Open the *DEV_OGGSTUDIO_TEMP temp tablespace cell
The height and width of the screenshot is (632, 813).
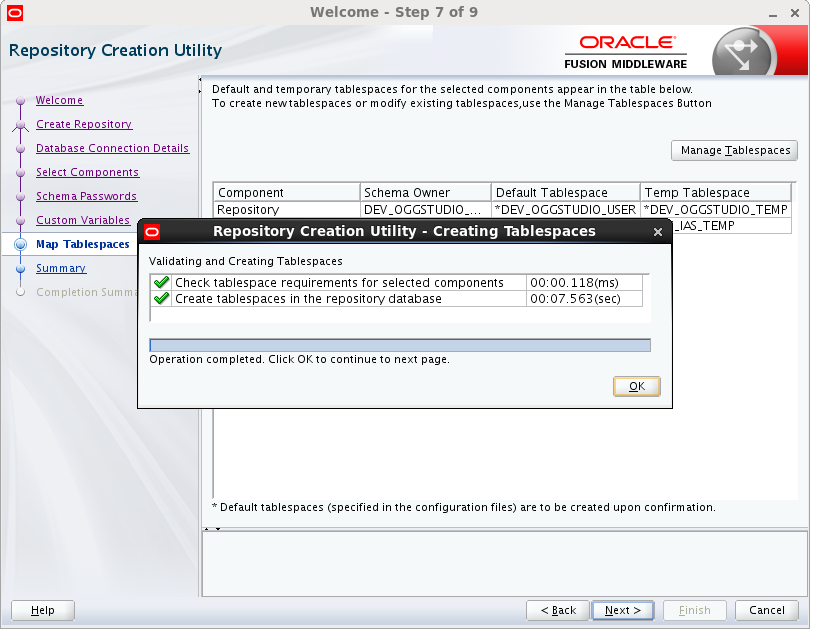[x=716, y=209]
